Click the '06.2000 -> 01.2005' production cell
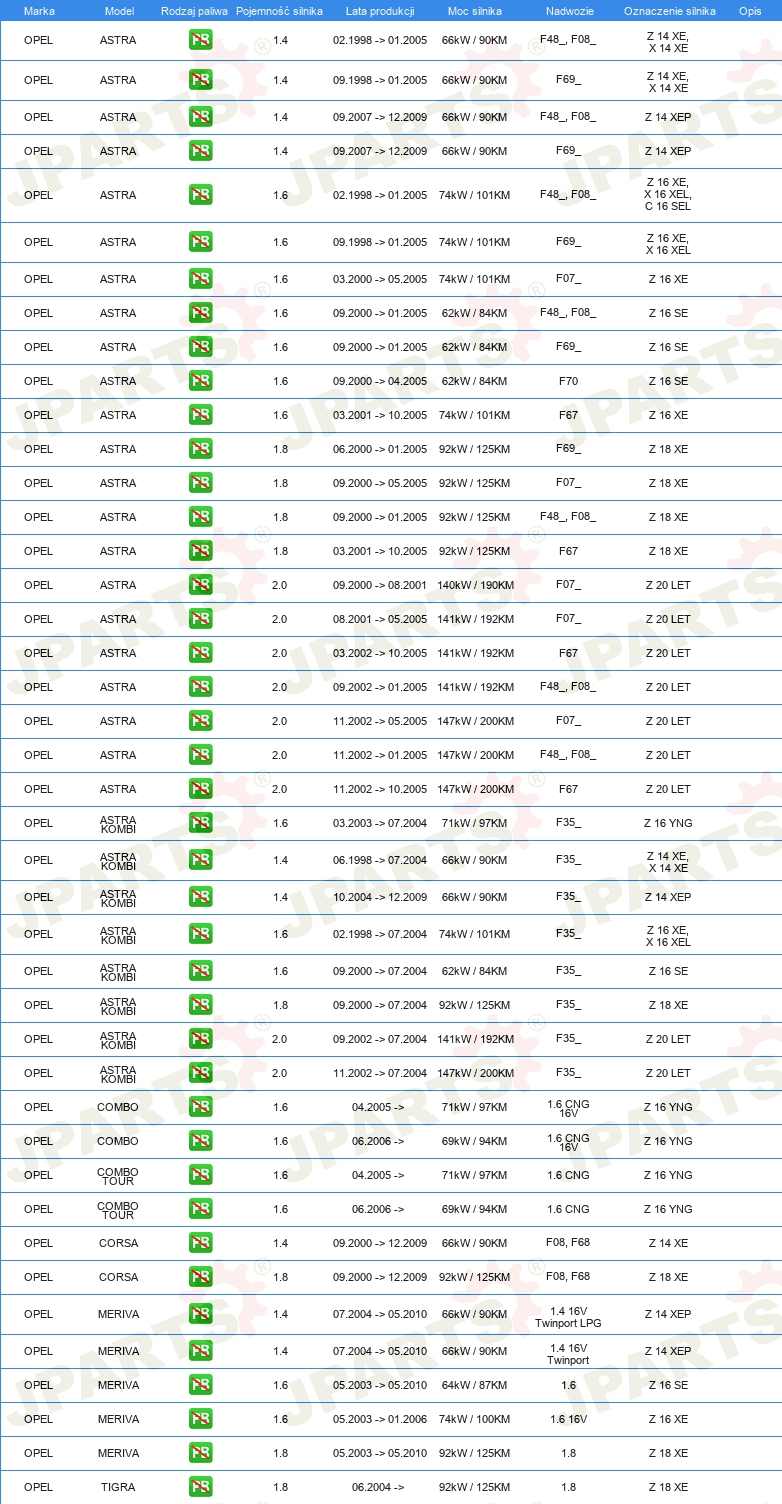The image size is (782, 1504). 380,449
